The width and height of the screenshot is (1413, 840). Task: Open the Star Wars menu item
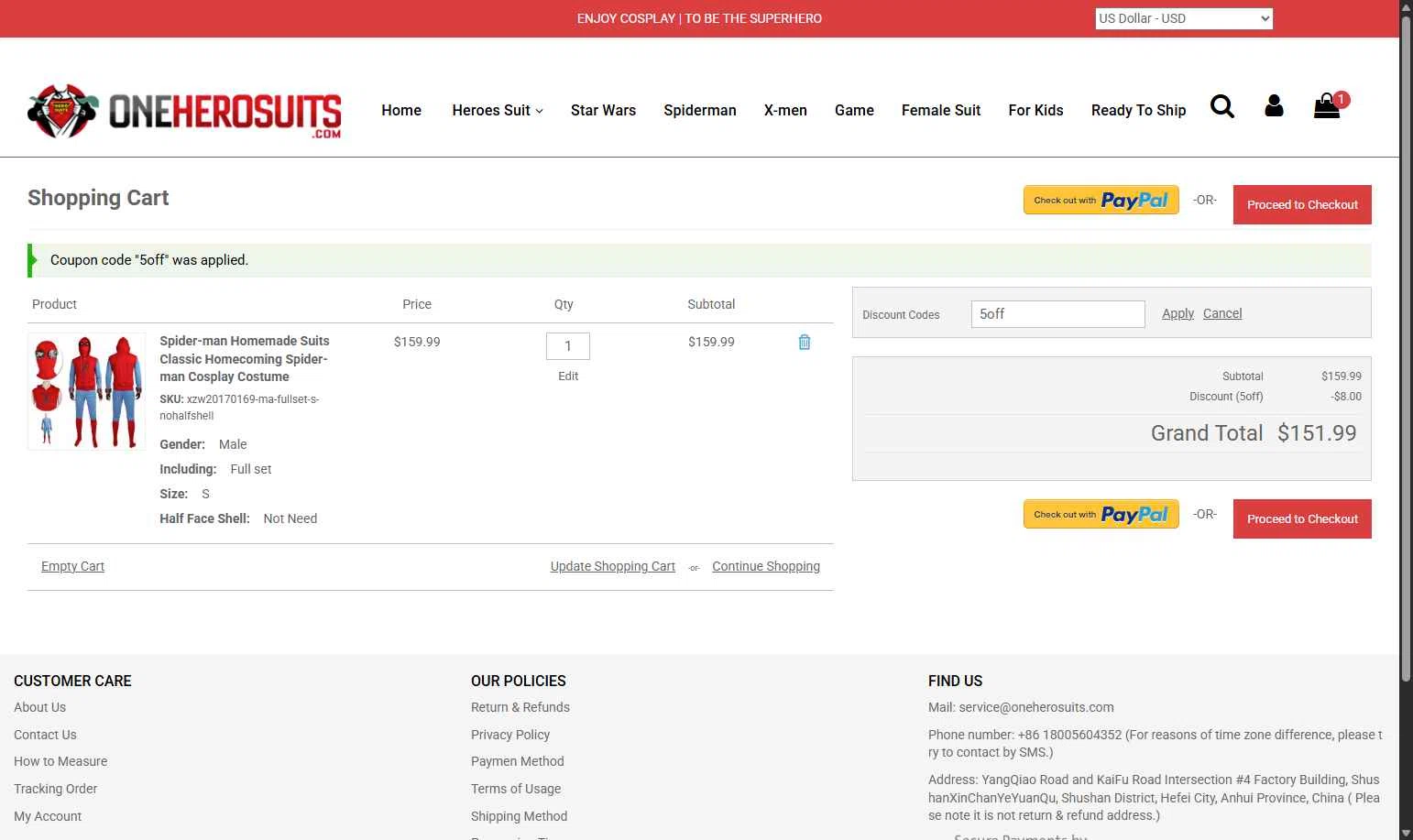pyautogui.click(x=603, y=110)
